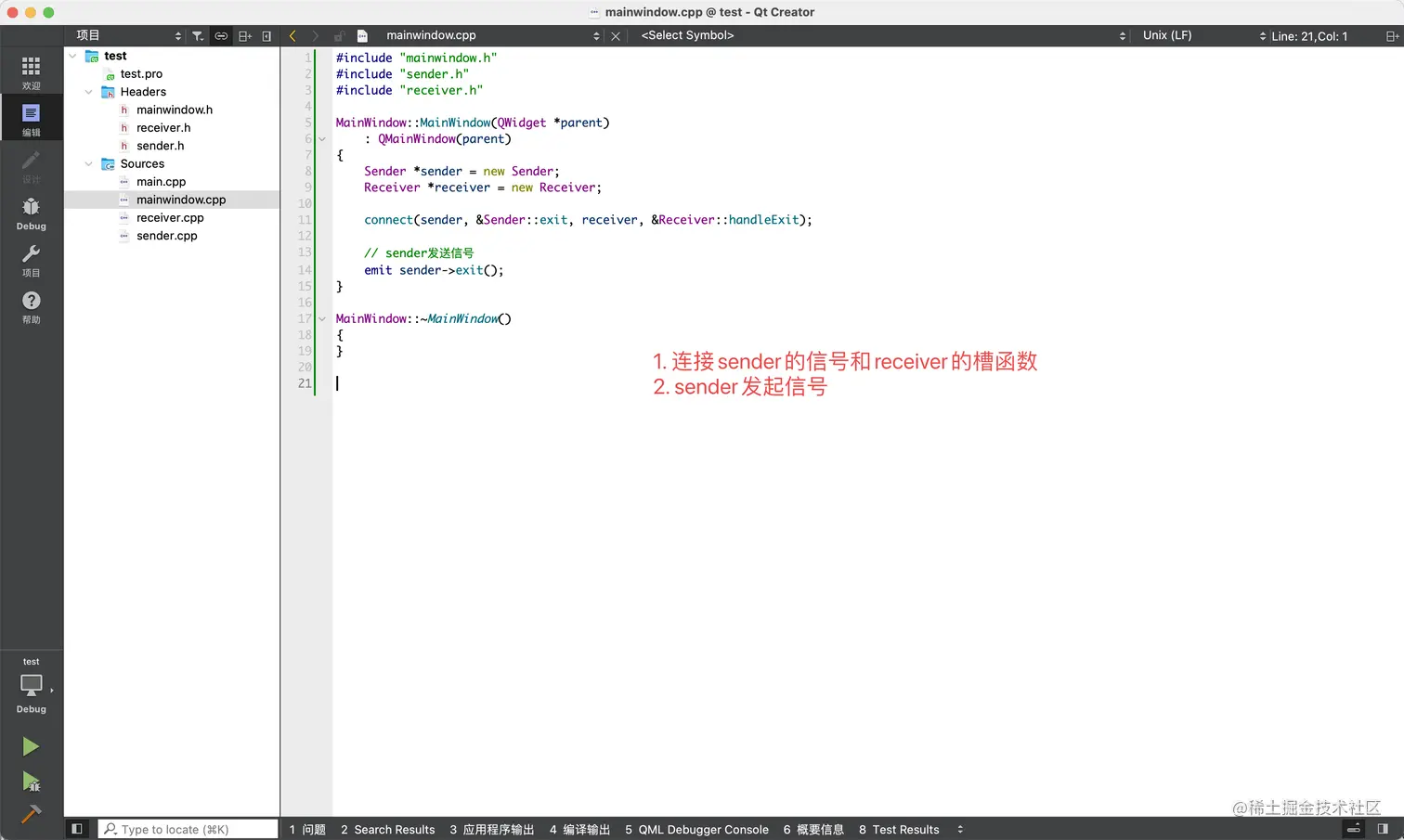The height and width of the screenshot is (840, 1404).
Task: Change Unix (LF) line ending setting
Action: point(1204,35)
